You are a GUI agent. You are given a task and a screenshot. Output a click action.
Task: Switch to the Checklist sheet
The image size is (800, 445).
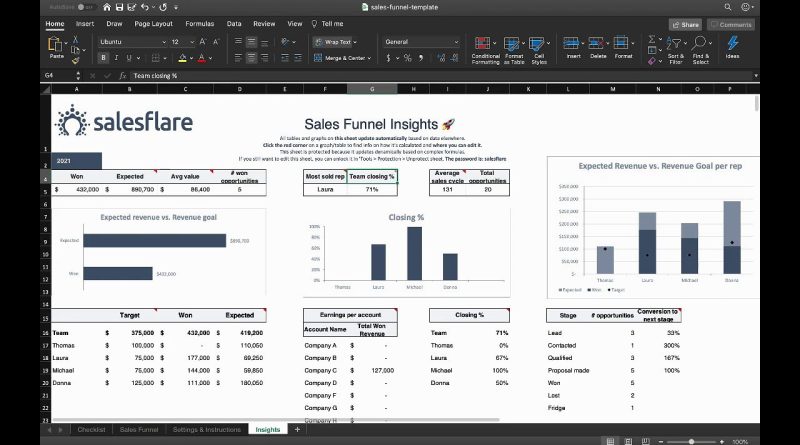[91, 430]
